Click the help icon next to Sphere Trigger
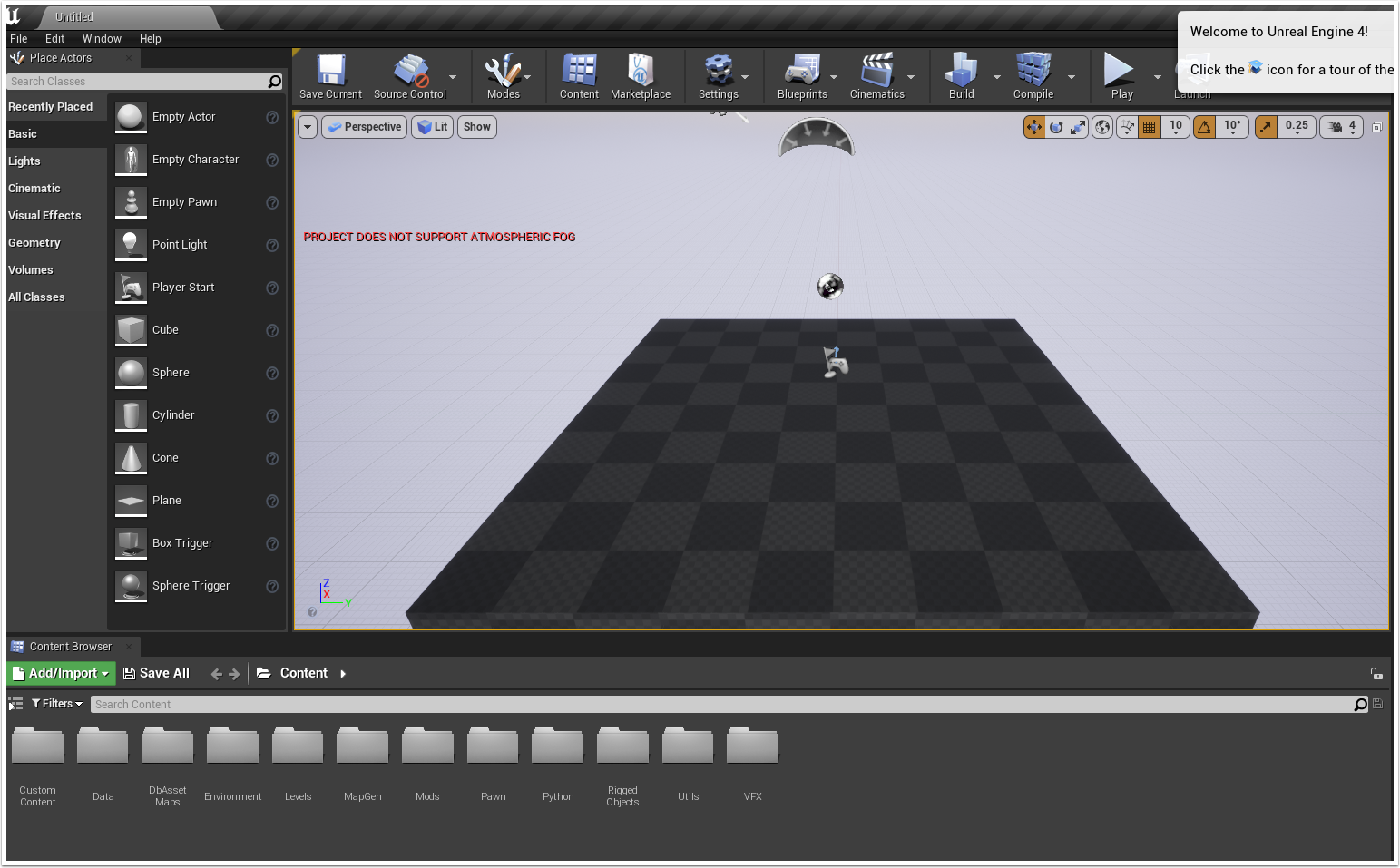This screenshot has width=1400, height=868. (x=271, y=586)
